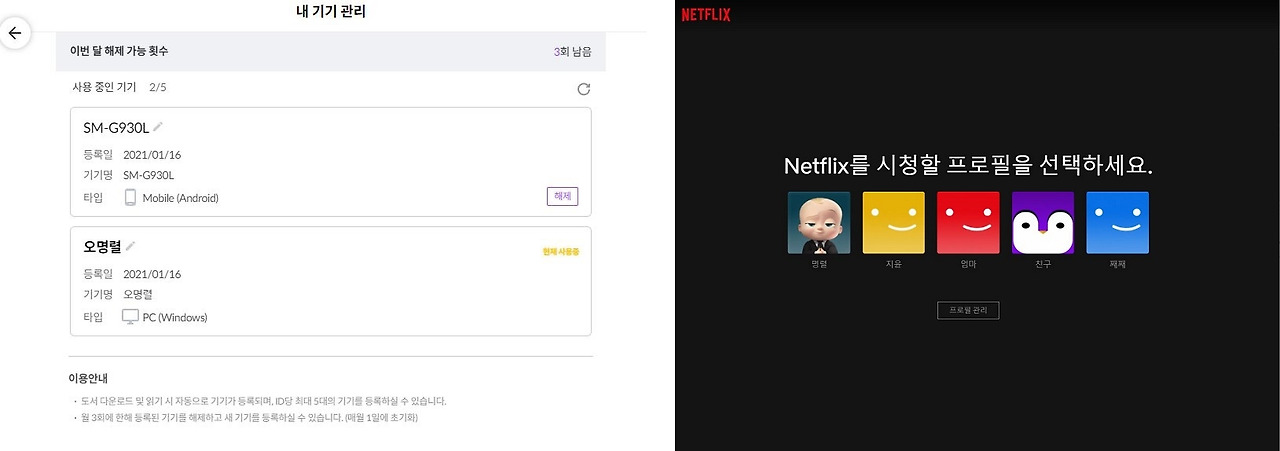This screenshot has height=451, width=1280.
Task: Click the usage note about ID당 최대 5대 registration
Action: pyautogui.click(x=264, y=401)
